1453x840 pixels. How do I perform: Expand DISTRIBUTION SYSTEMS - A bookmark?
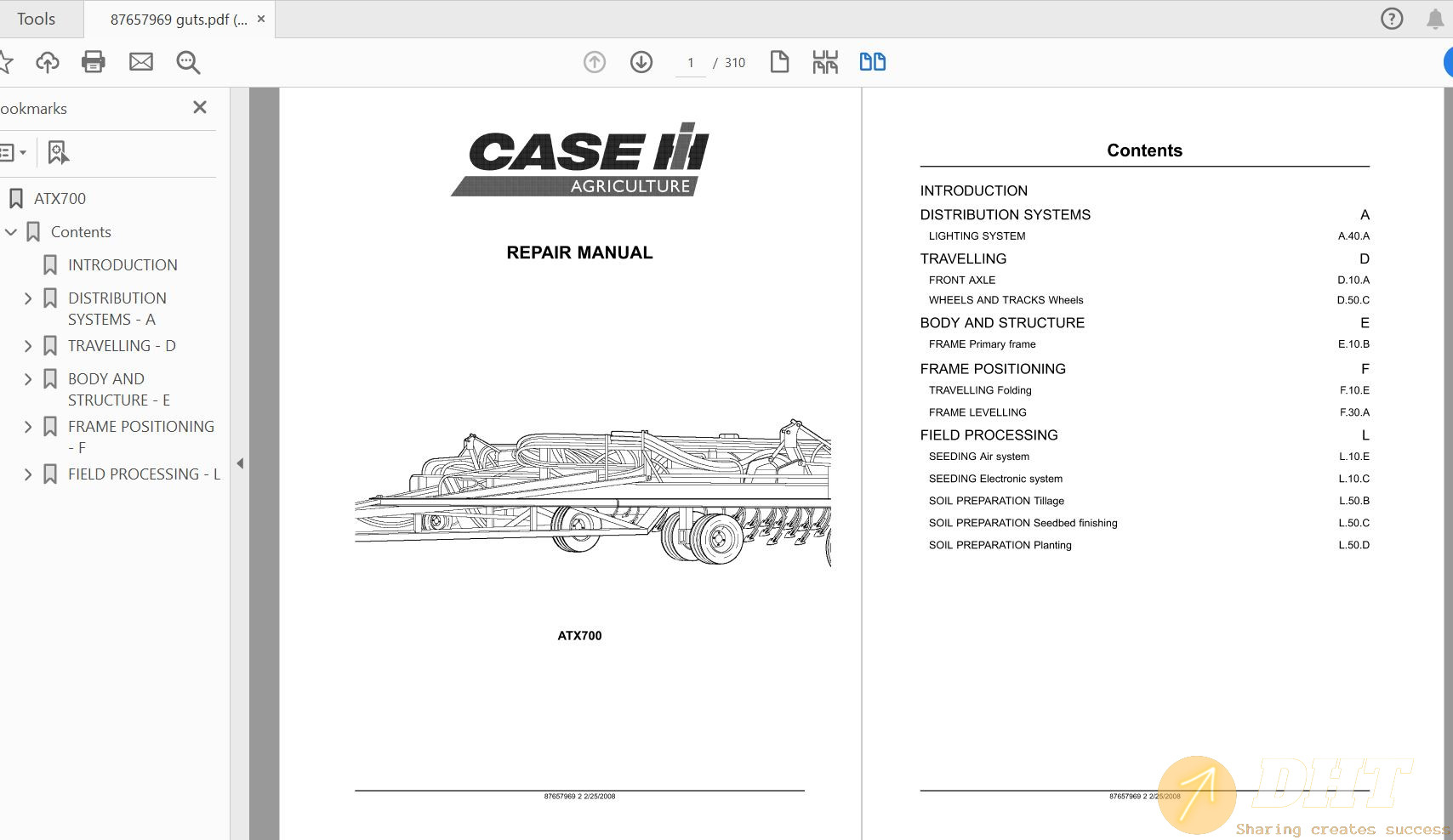28,298
